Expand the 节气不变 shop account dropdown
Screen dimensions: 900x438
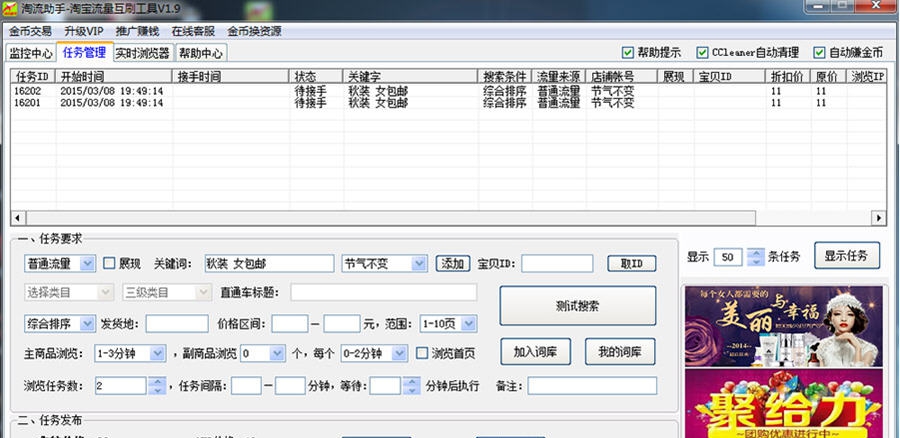pos(419,264)
